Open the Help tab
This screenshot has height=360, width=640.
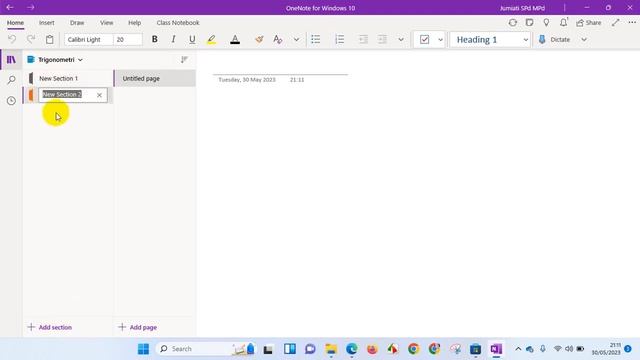click(x=134, y=23)
